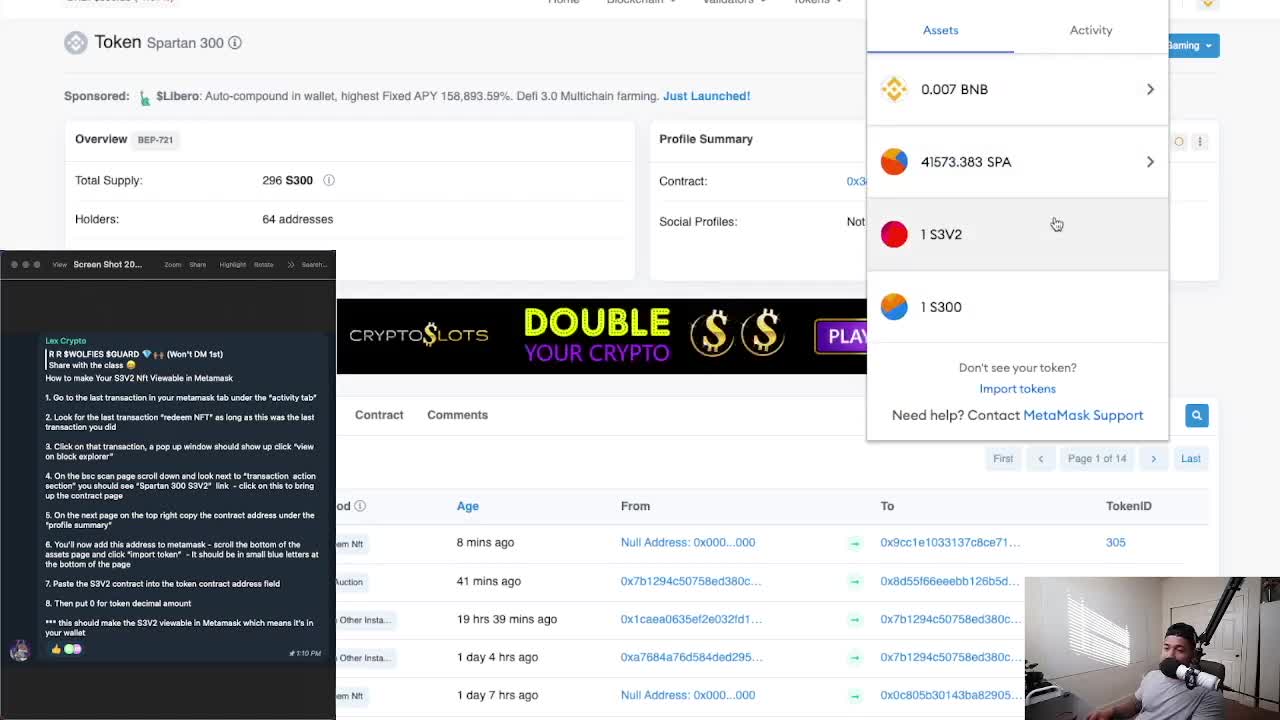Click the user avatar in the chat screenshot
The image size is (1280, 720).
19,650
